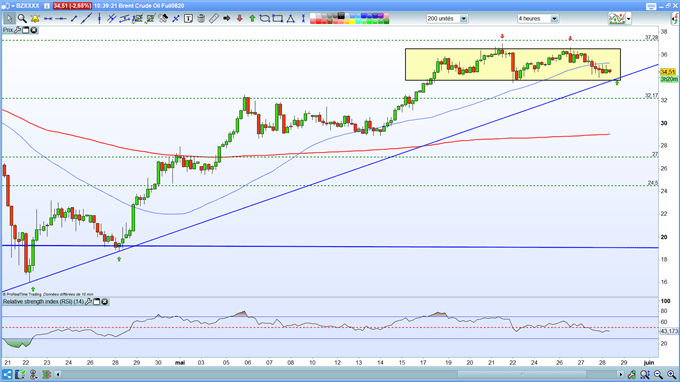Select the horizontal line drawing tool
The height and width of the screenshot is (382, 680).
(x=48, y=19)
